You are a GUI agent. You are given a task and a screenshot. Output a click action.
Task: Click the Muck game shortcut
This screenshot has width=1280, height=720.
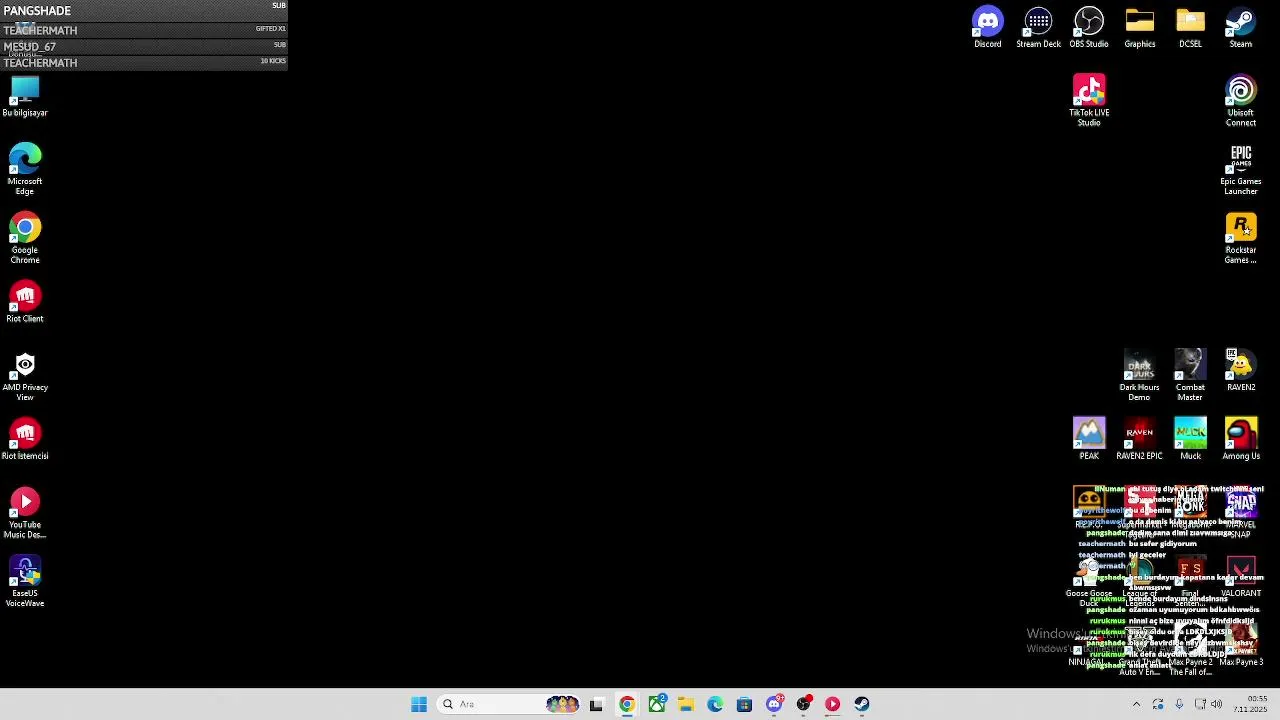point(1190,439)
